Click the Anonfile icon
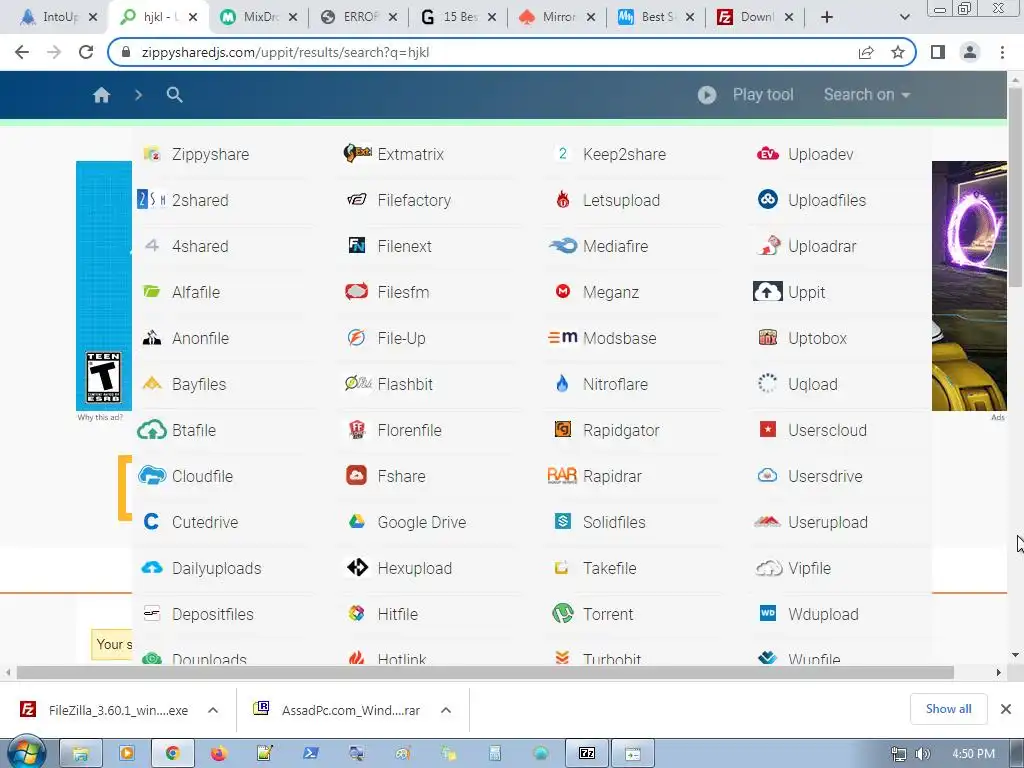This screenshot has height=768, width=1024. pyautogui.click(x=152, y=338)
